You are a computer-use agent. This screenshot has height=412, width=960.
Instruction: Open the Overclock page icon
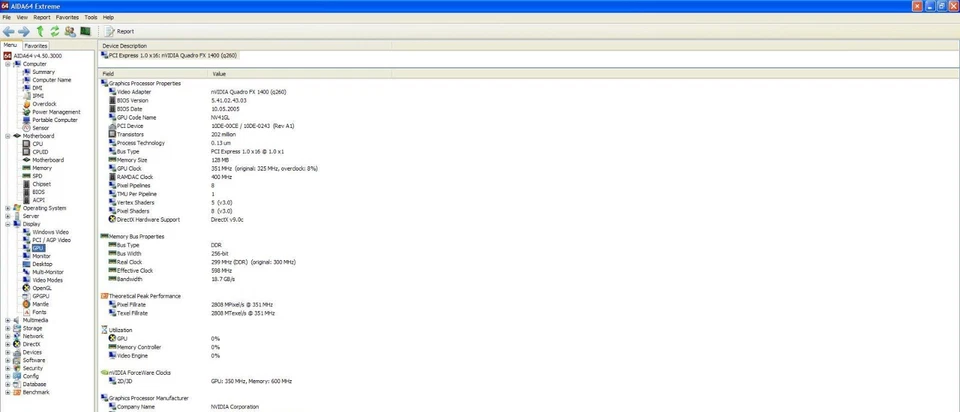[x=26, y=104]
